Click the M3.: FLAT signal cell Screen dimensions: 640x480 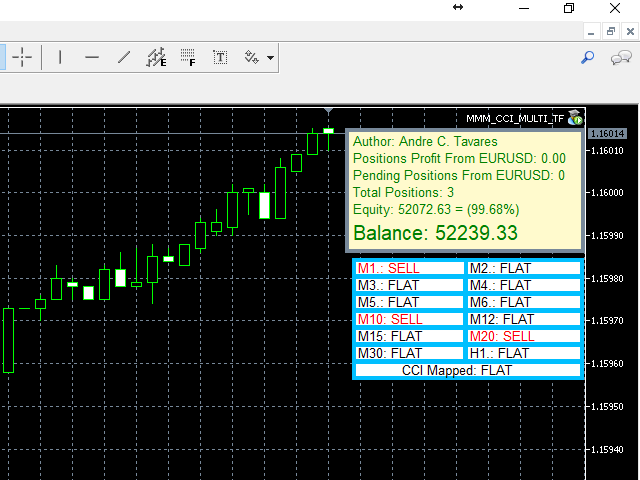pos(409,285)
